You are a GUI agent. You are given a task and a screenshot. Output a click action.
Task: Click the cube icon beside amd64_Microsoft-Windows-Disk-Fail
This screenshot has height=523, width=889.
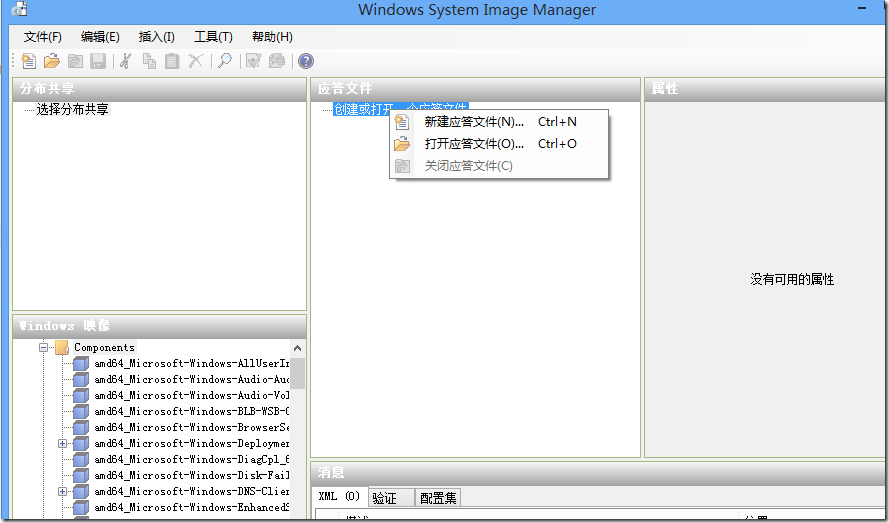81,475
